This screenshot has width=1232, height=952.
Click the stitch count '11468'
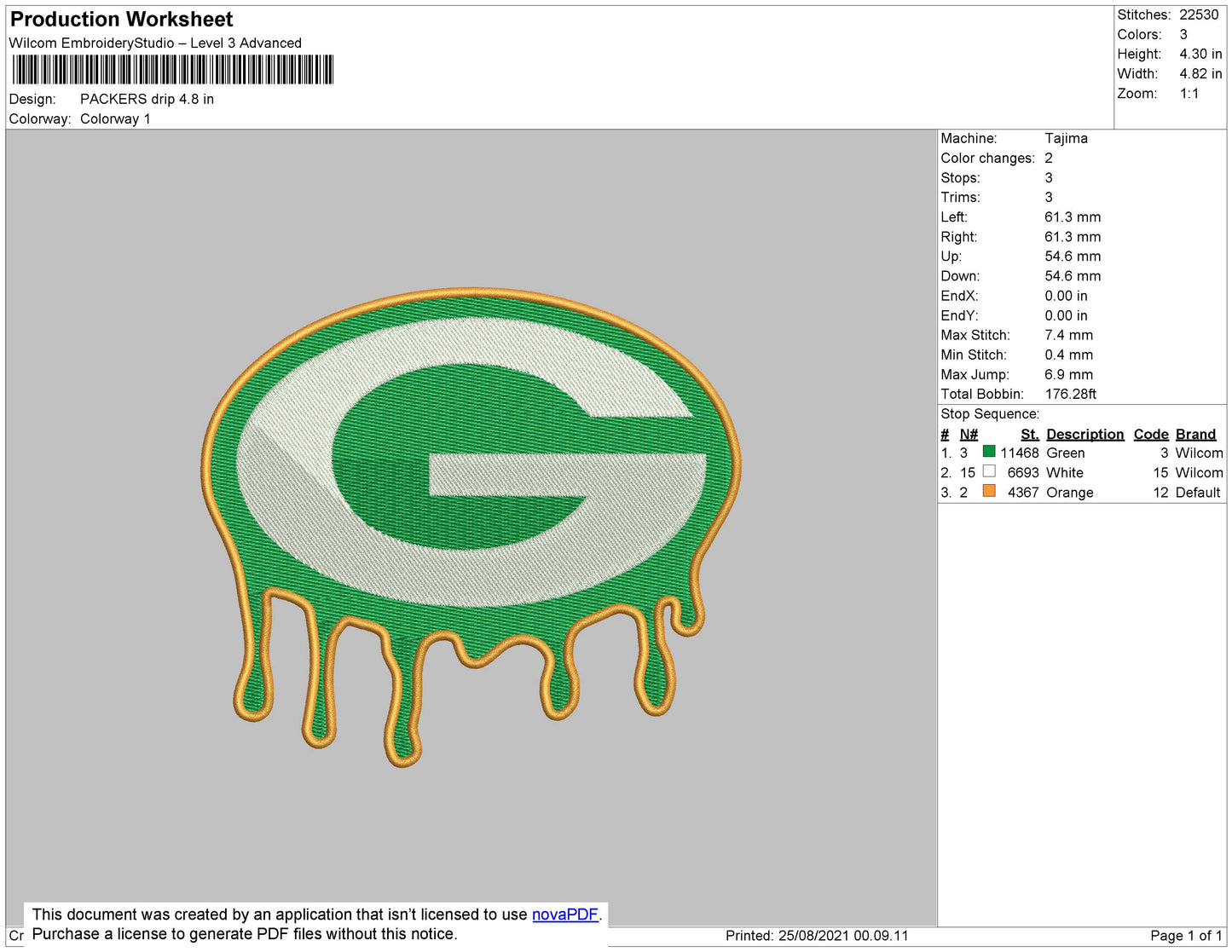pos(1020,453)
